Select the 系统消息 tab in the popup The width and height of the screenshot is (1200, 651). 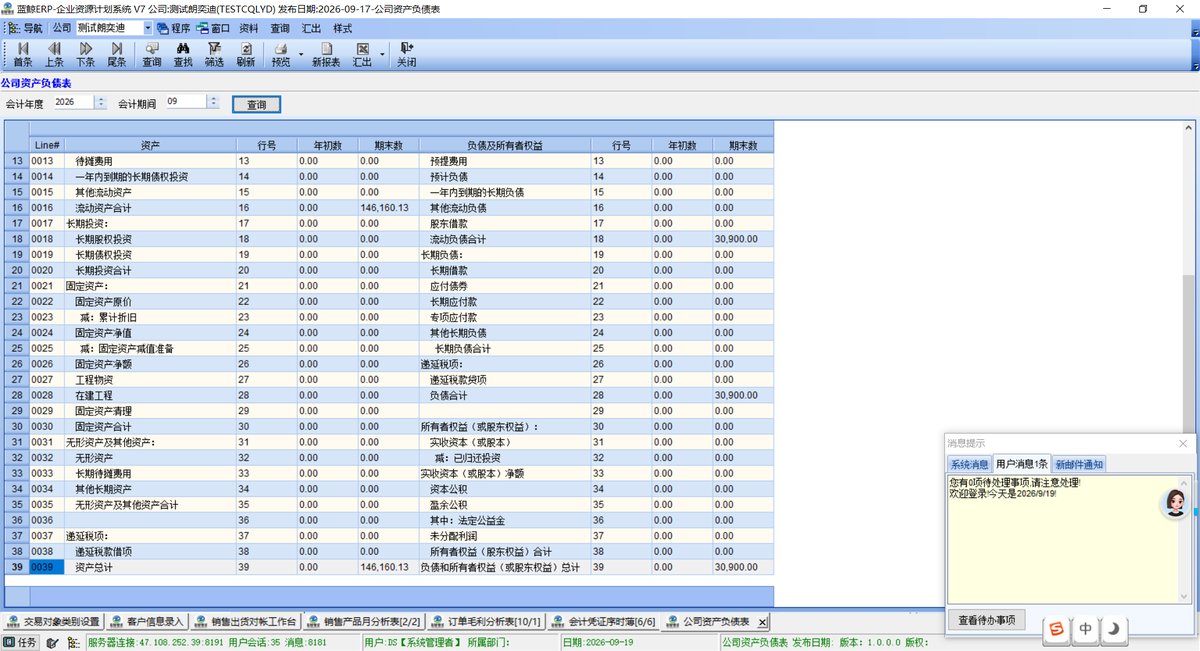pos(969,465)
